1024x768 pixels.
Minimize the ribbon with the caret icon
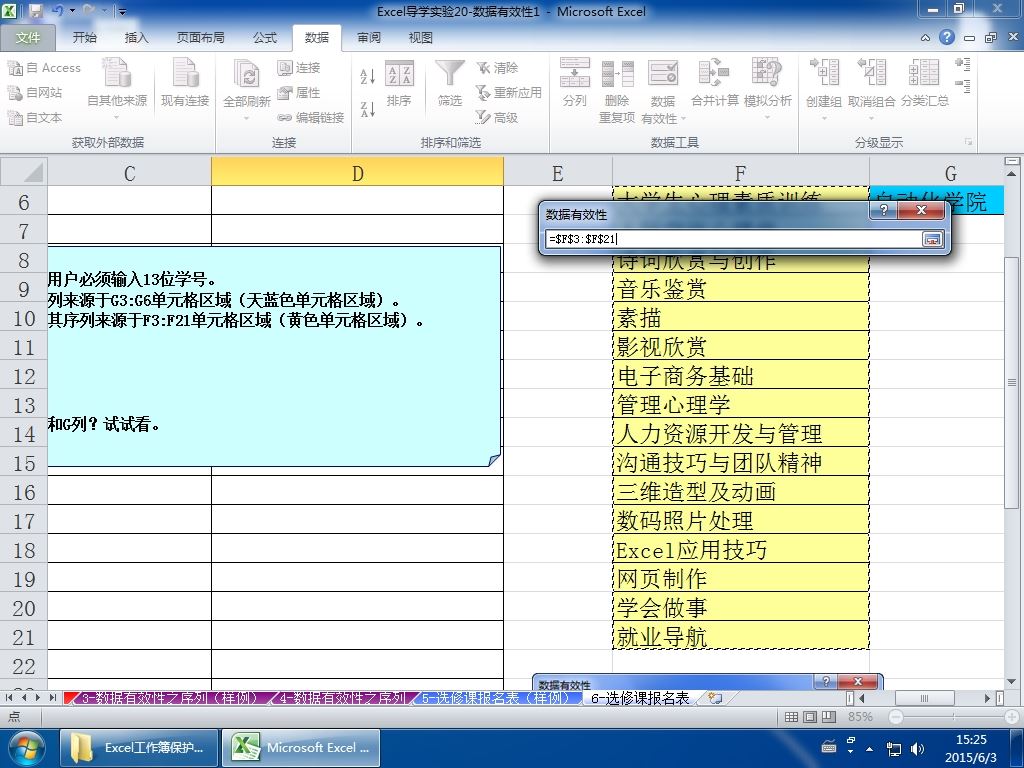point(925,38)
